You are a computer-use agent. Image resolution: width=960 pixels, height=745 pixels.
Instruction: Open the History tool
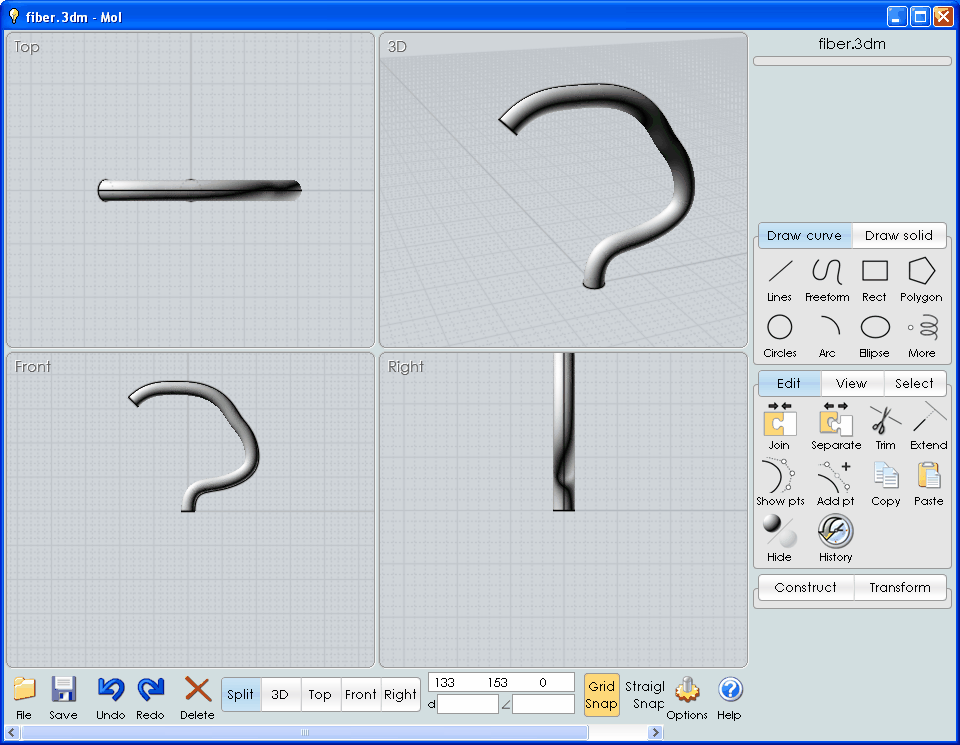click(x=835, y=537)
